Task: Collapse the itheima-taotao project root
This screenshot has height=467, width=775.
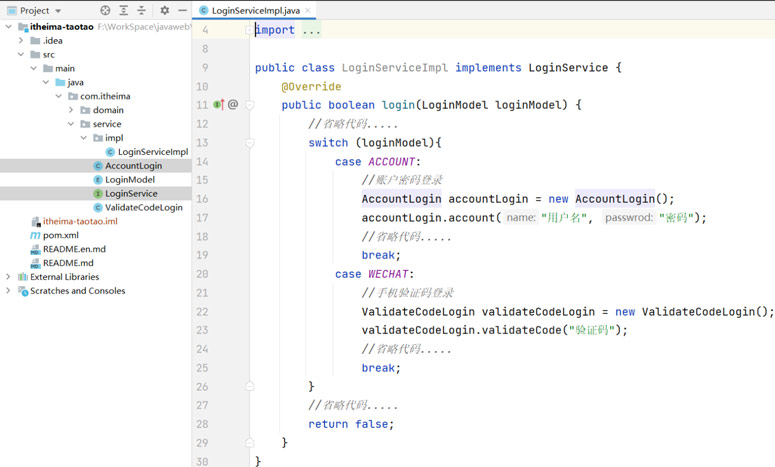Action: tap(8, 27)
